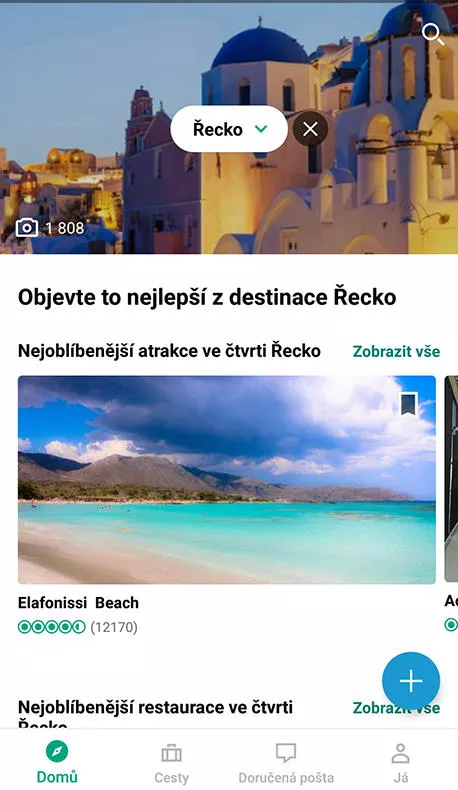
Task: Open the Já profile tab icon
Action: tap(401, 754)
